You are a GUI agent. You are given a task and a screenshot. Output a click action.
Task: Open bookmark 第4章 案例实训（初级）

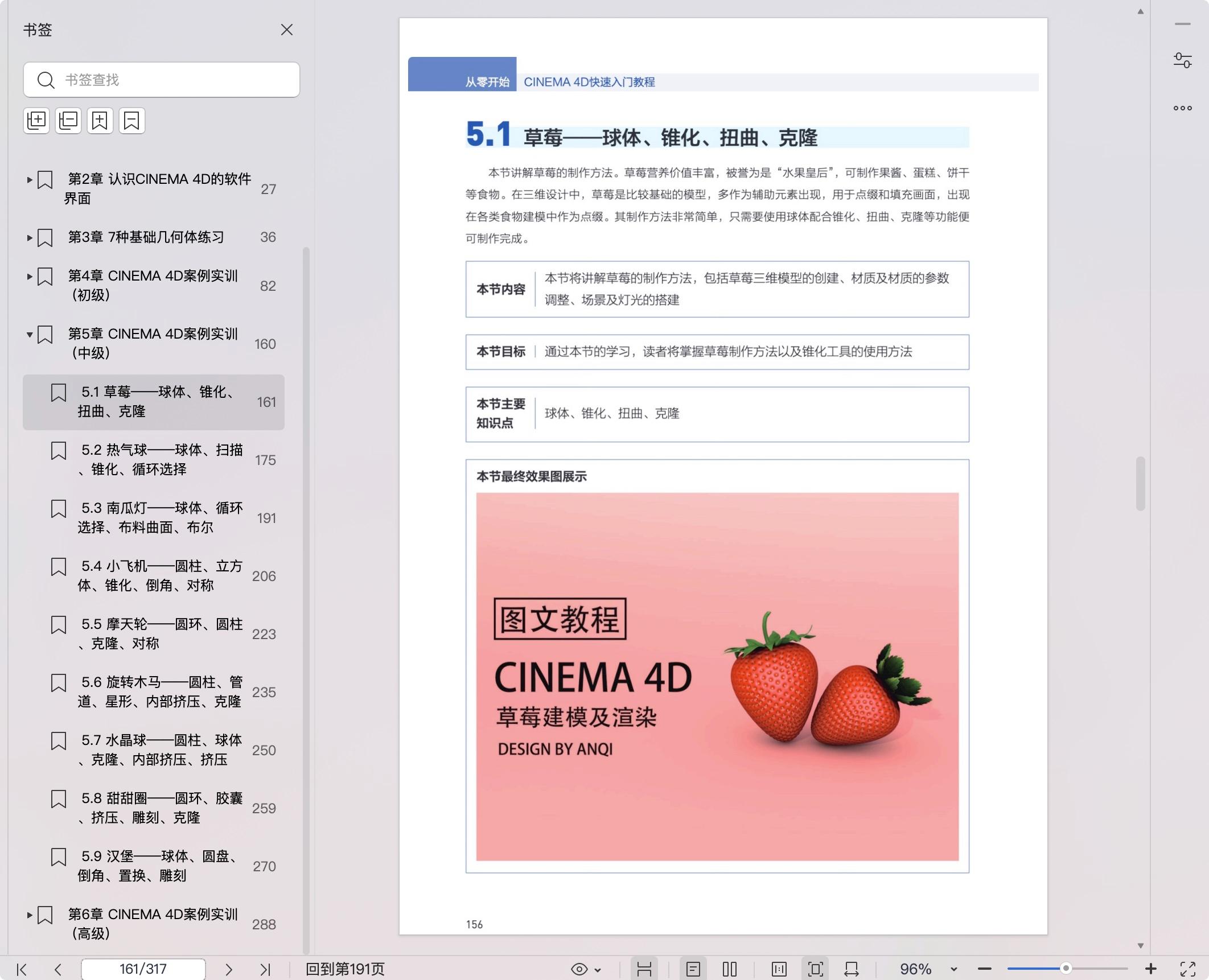coord(153,285)
